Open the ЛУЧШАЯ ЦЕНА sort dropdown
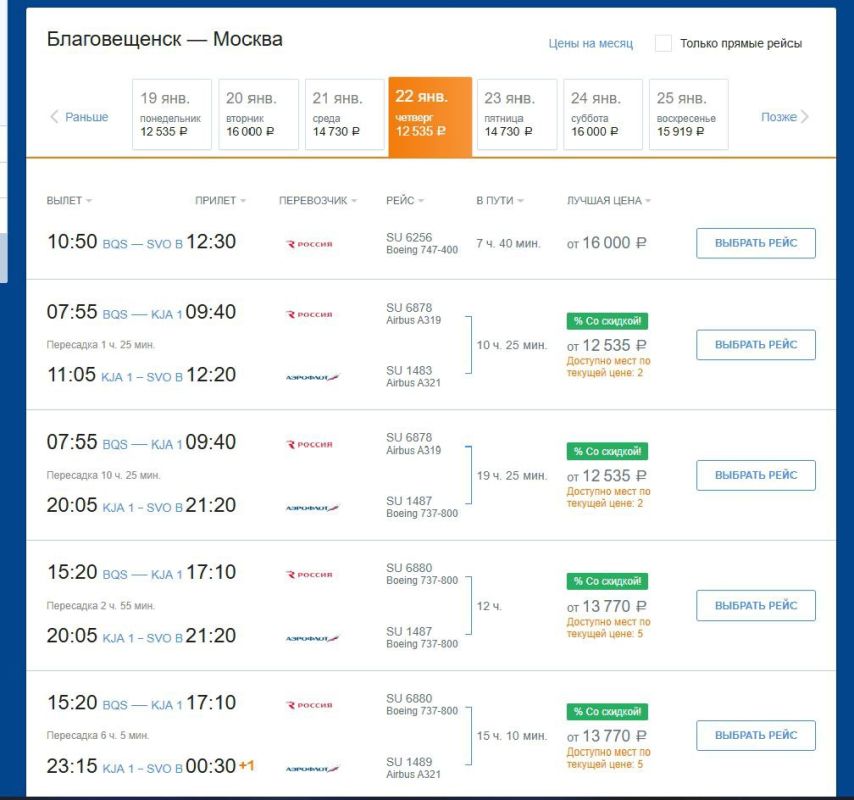This screenshot has width=854, height=800. 609,200
